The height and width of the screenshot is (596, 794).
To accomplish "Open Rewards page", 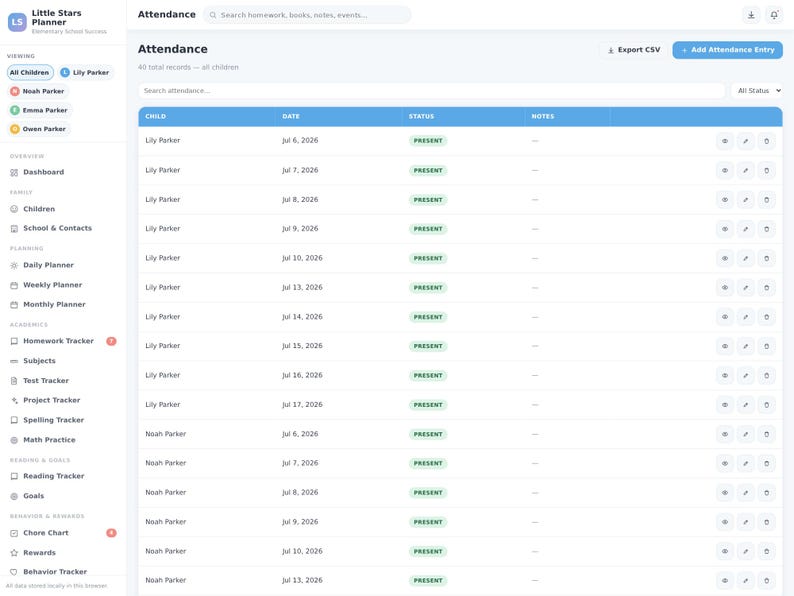I will pyautogui.click(x=63, y=552).
